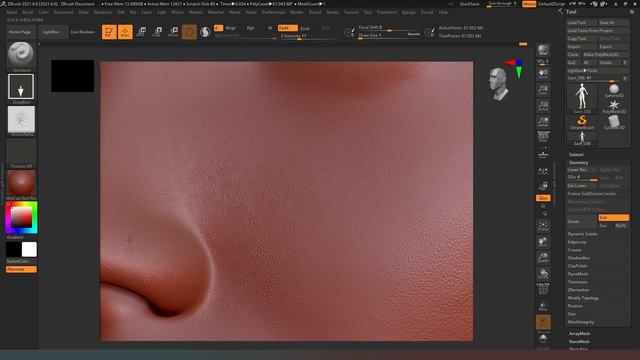This screenshot has height=360, width=640.
Task: Click the Alternate button under color swatches
Action: click(21, 269)
